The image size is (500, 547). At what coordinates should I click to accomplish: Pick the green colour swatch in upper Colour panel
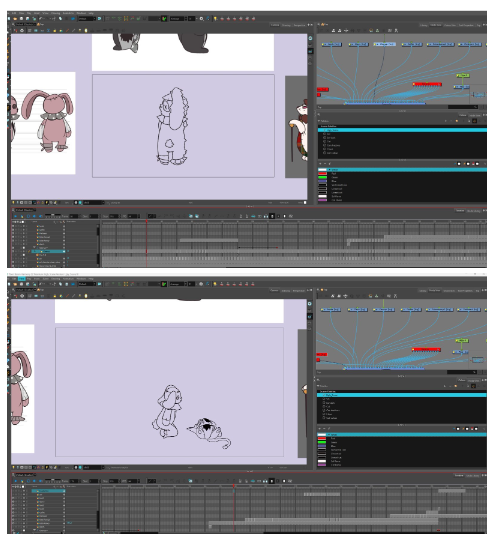322,177
